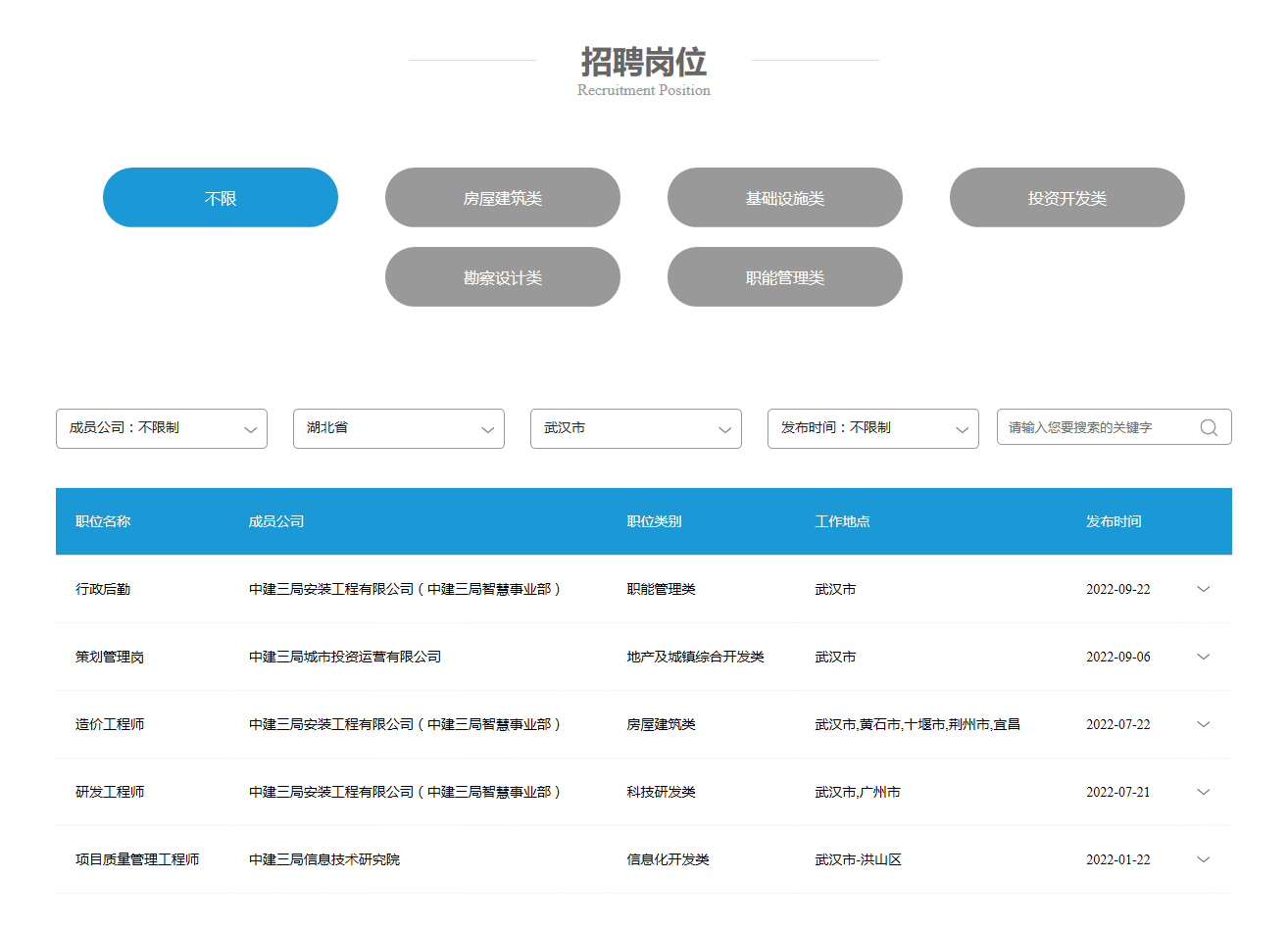Click the 武汉市,广州市 location cell

(858, 792)
